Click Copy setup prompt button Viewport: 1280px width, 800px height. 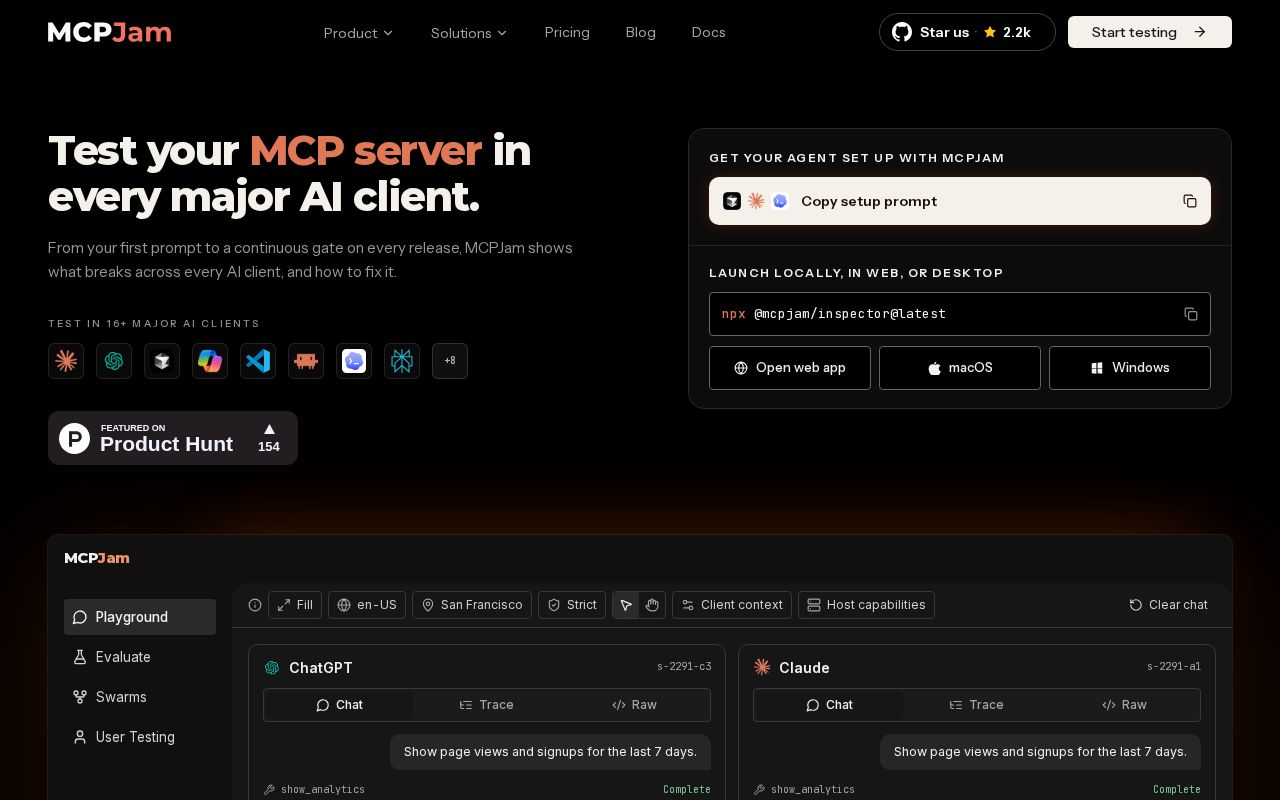960,201
